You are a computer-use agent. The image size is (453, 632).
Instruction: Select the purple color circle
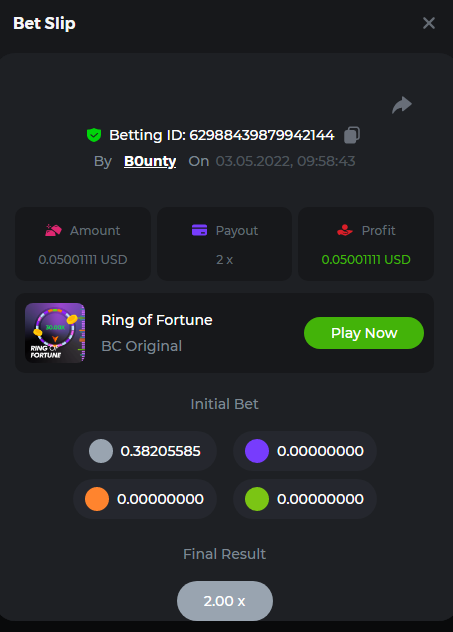(257, 451)
